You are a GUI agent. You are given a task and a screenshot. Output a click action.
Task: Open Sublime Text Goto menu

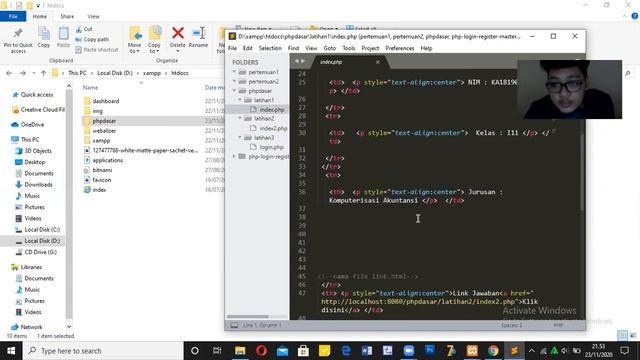coord(329,48)
